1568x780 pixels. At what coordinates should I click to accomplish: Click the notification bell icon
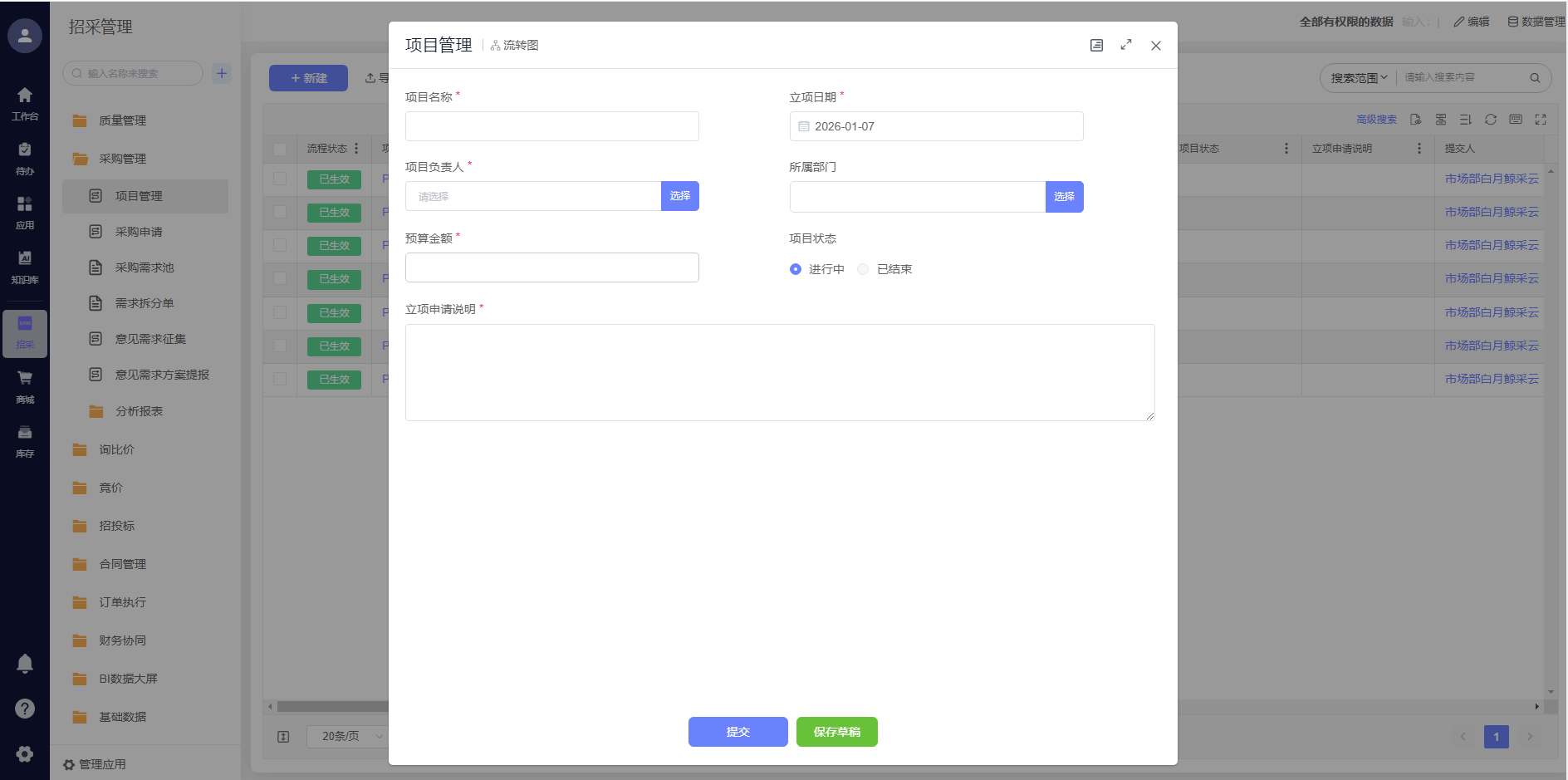coord(25,663)
